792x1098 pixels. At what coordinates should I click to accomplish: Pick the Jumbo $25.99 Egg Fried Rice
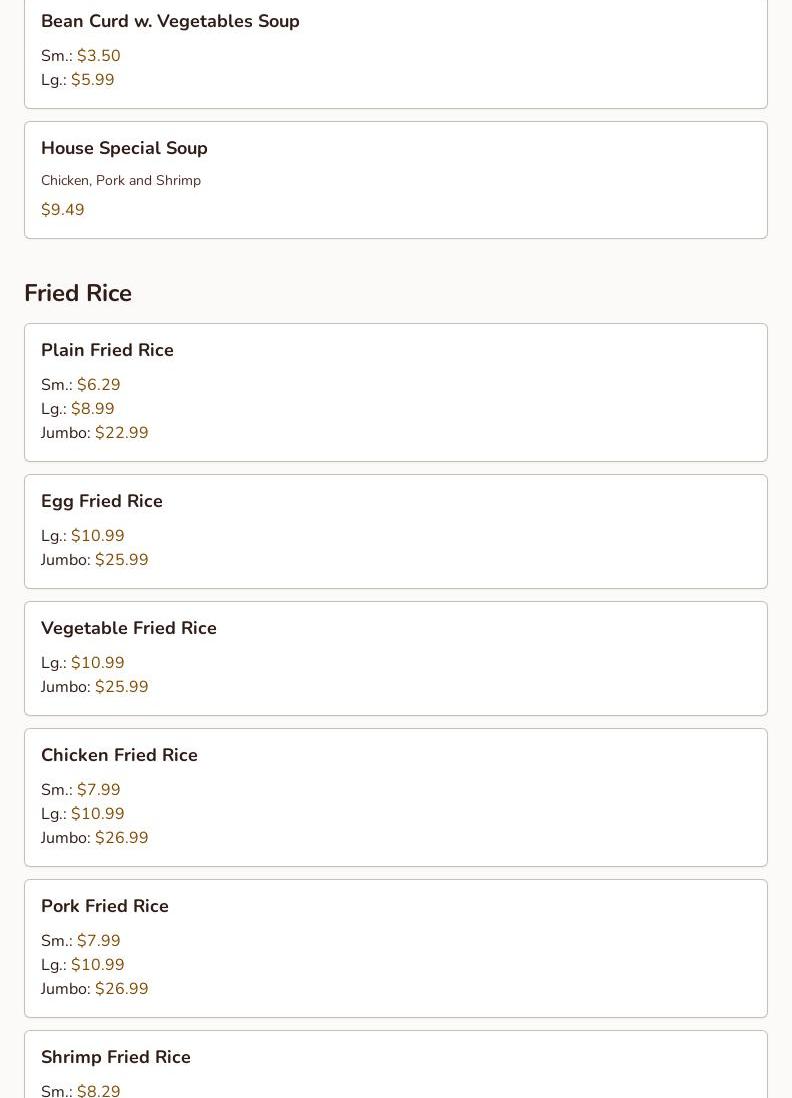point(121,560)
